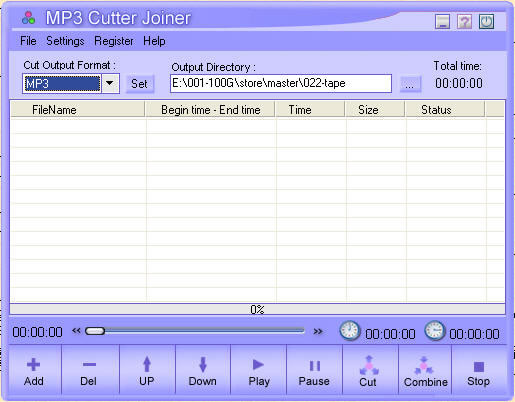The image size is (515, 402).
Task: Click the rewind double-arrow icon
Action: point(76,331)
